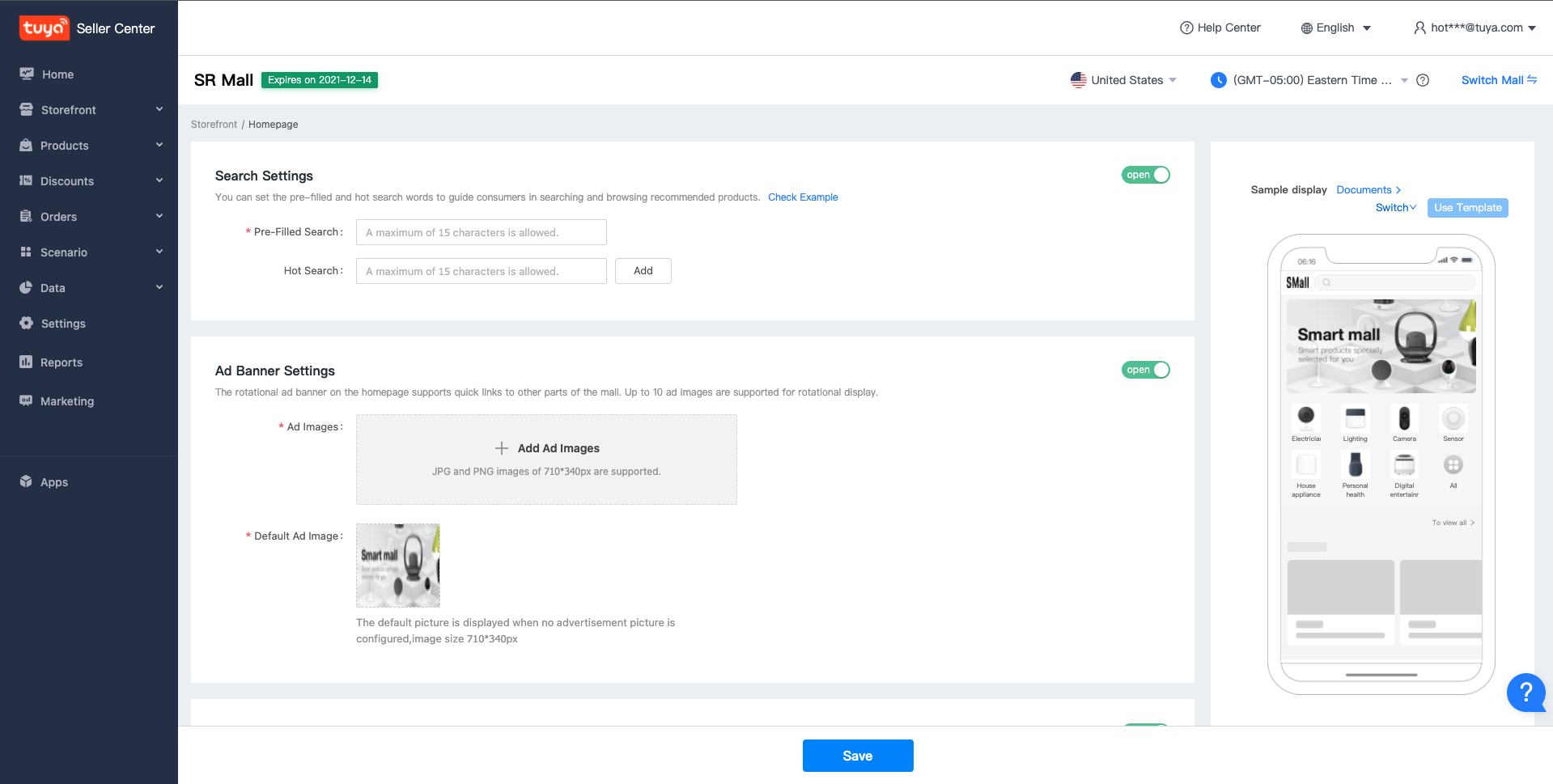Open the Check Example link

point(803,197)
